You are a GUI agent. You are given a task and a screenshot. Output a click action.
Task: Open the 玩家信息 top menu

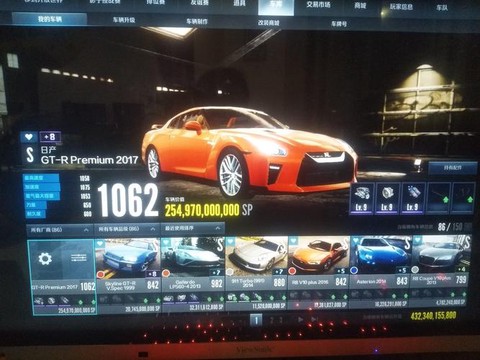click(x=401, y=7)
